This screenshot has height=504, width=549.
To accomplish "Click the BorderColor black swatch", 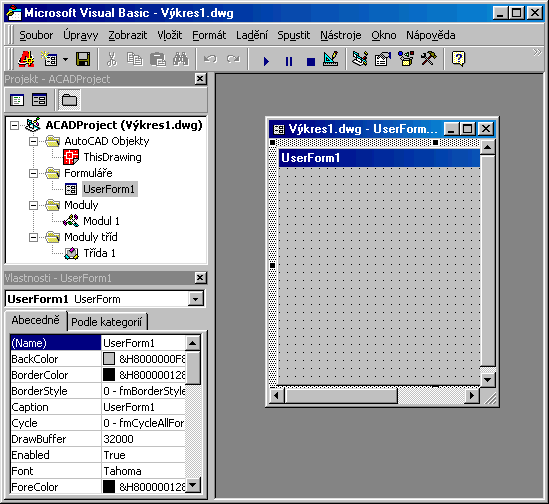I will [x=109, y=375].
